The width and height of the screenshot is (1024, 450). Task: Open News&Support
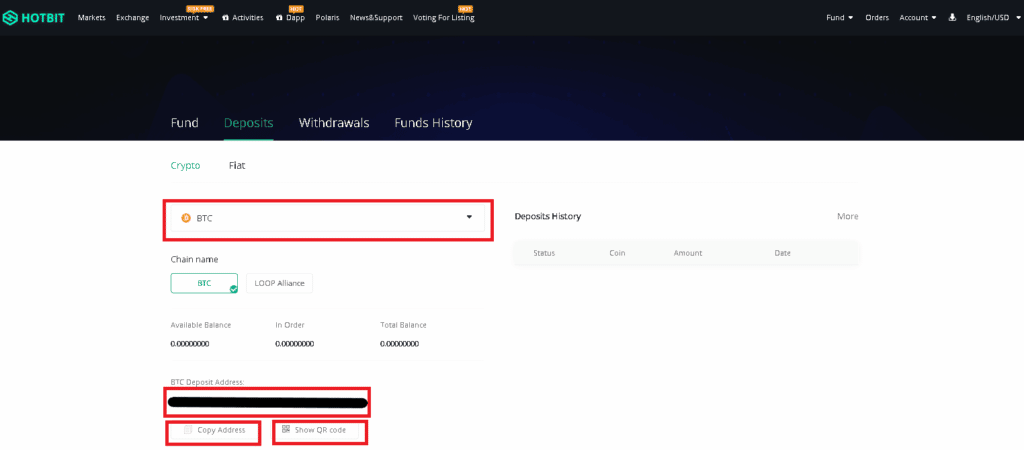point(376,18)
